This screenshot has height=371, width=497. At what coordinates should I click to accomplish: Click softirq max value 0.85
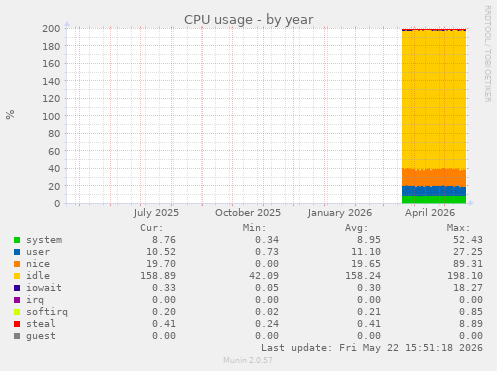(x=471, y=312)
